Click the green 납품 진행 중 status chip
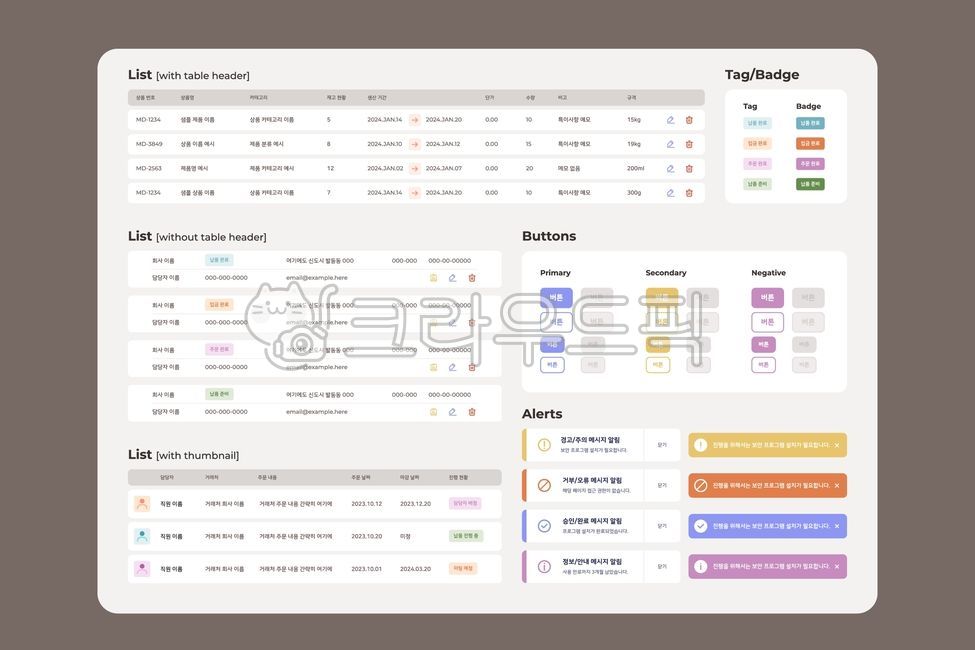This screenshot has width=975, height=650. 466,533
